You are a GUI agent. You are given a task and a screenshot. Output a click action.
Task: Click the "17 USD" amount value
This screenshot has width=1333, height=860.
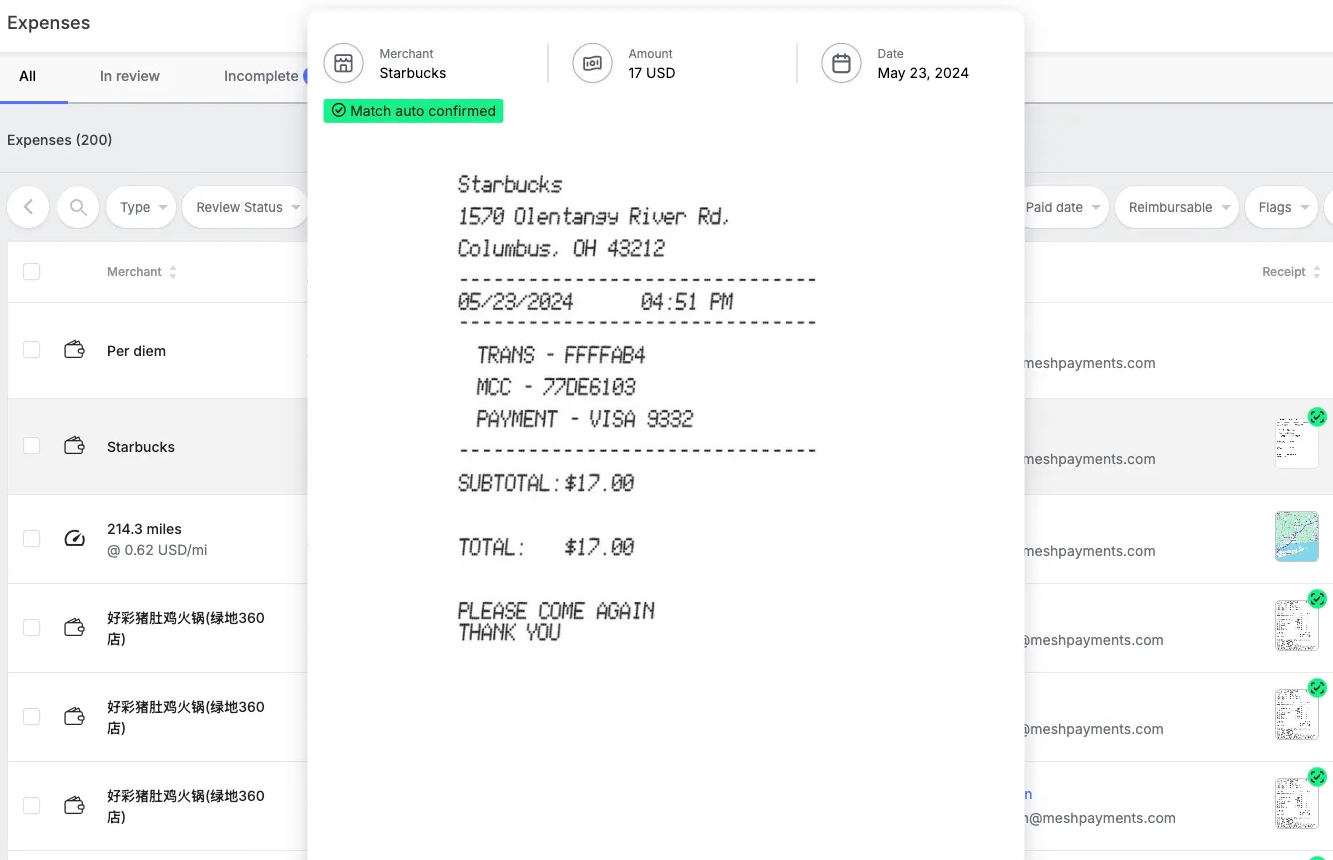[652, 73]
